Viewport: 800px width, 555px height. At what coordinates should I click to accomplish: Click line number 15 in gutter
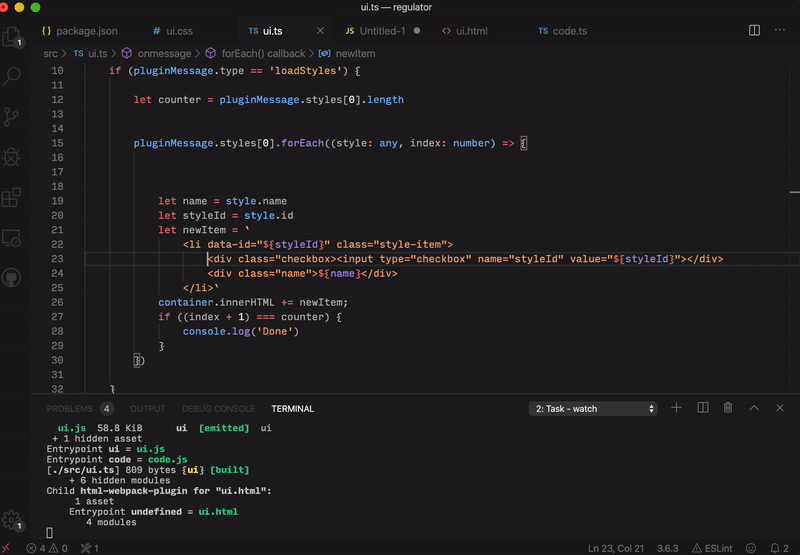(57, 143)
